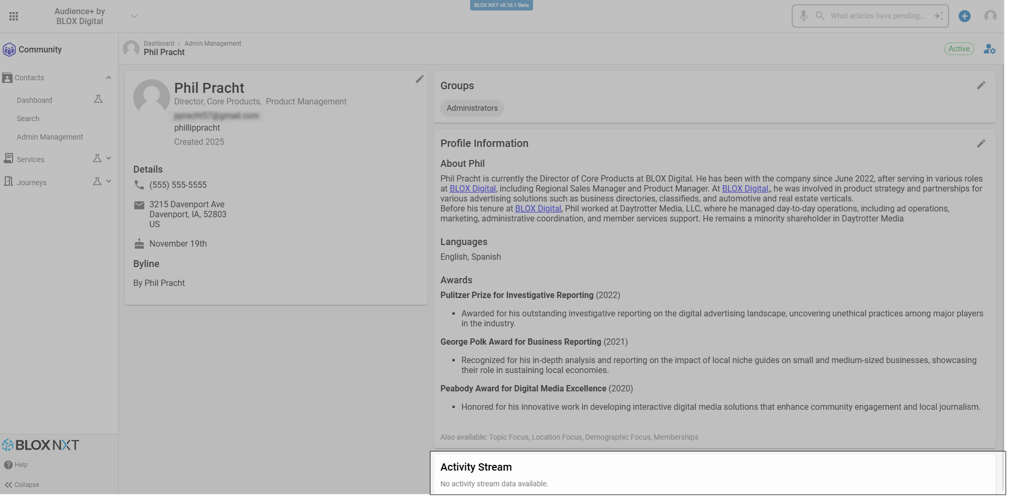This screenshot has height=500, width=1011.
Task: Open the admin user settings icon
Action: (x=989, y=49)
